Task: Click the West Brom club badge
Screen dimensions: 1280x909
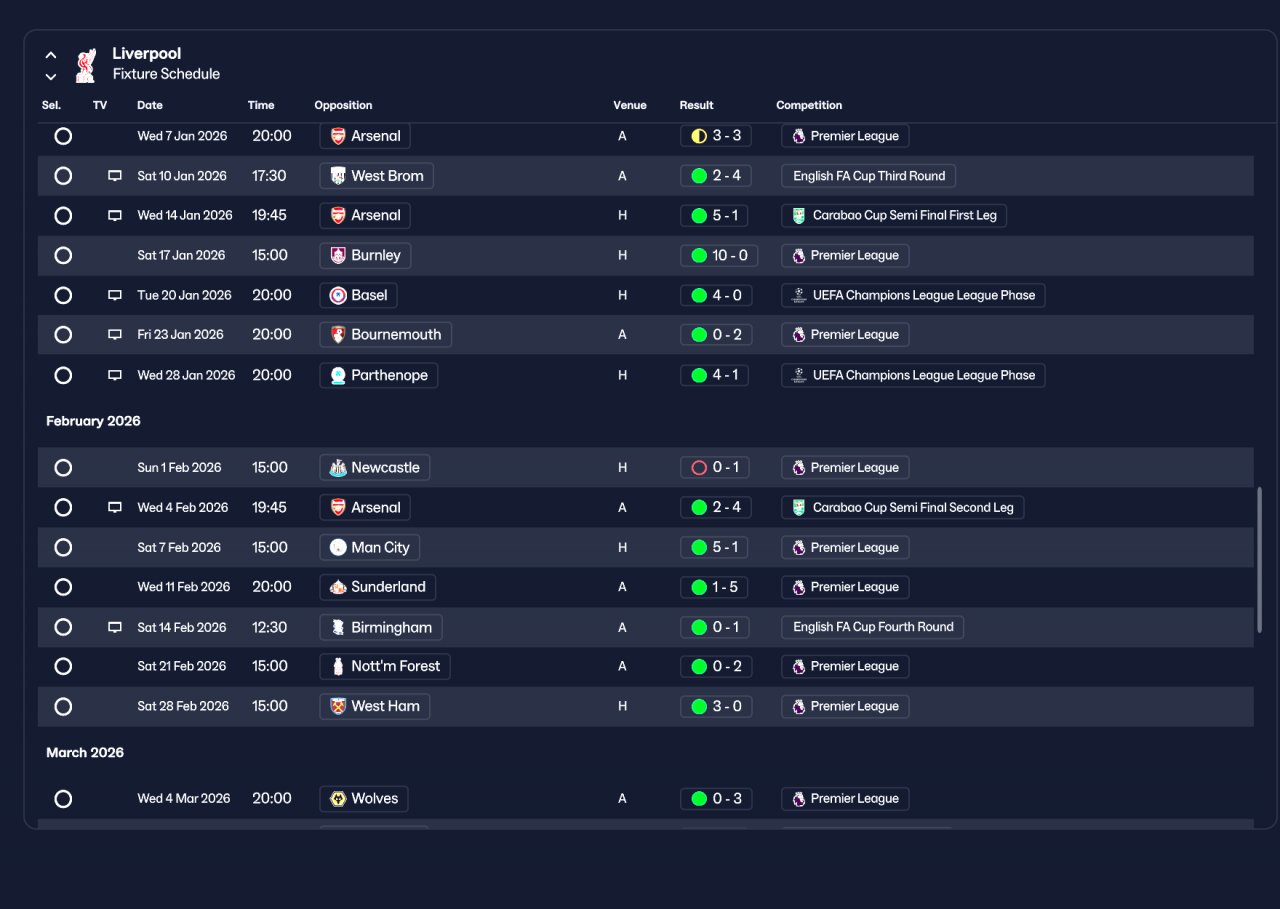Action: coord(338,176)
